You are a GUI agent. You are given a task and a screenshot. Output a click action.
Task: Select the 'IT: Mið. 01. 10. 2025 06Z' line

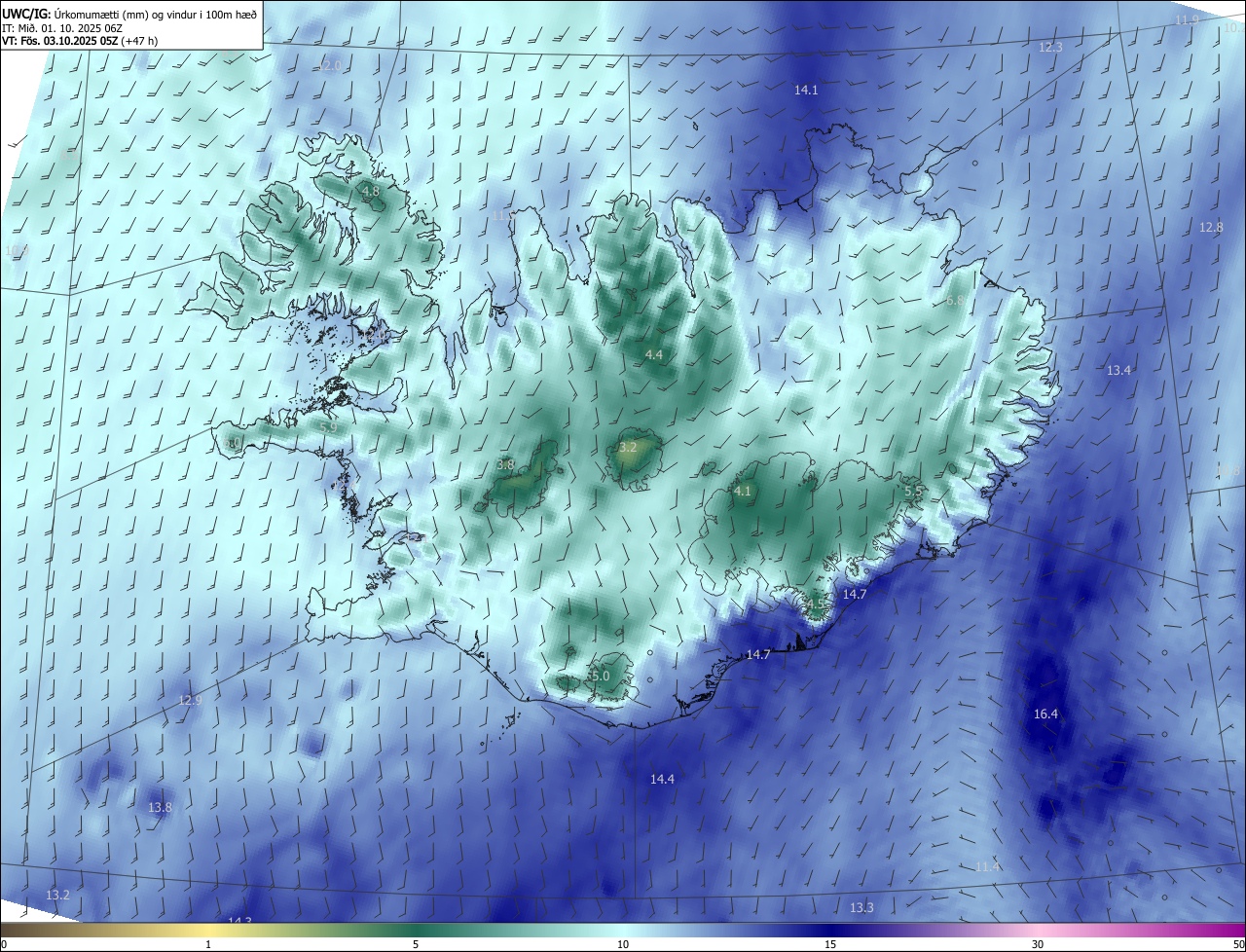62,27
